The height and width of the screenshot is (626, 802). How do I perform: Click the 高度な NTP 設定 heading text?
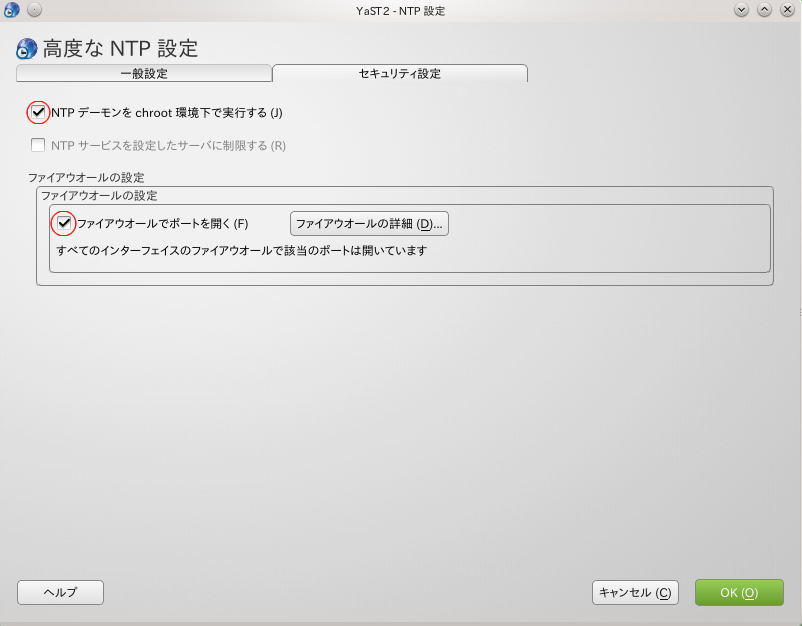coord(120,49)
